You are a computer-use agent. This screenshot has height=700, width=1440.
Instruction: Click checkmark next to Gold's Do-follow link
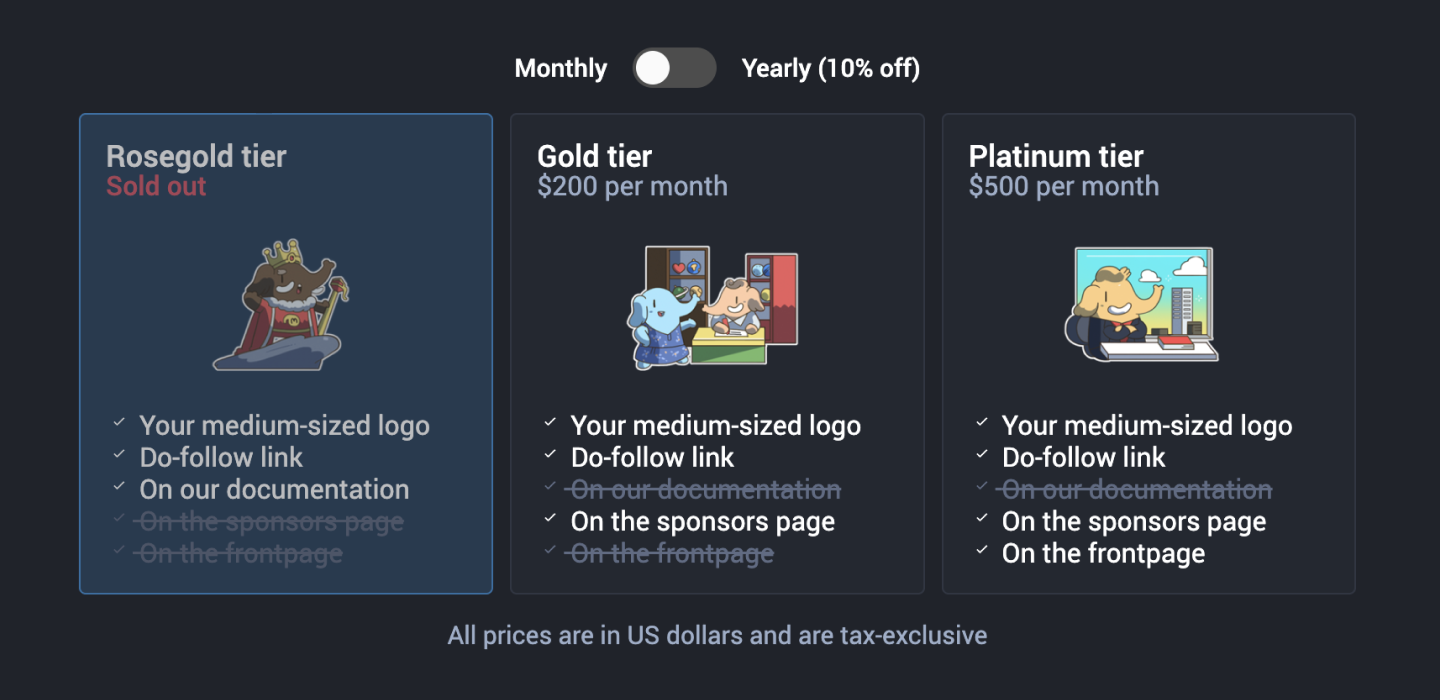(x=550, y=455)
